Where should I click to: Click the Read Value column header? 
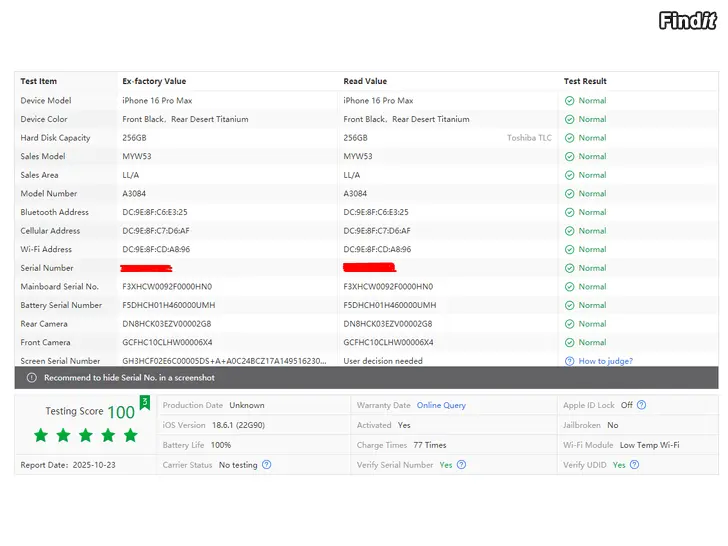pos(365,81)
